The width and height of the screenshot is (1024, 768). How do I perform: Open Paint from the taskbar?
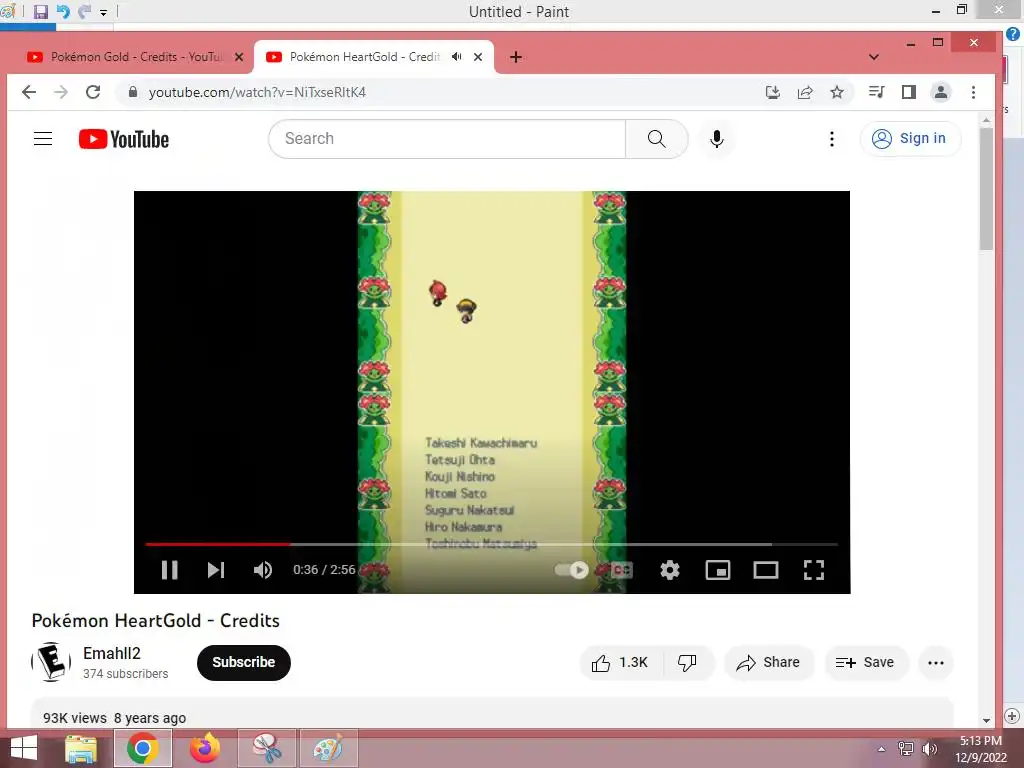tap(328, 748)
